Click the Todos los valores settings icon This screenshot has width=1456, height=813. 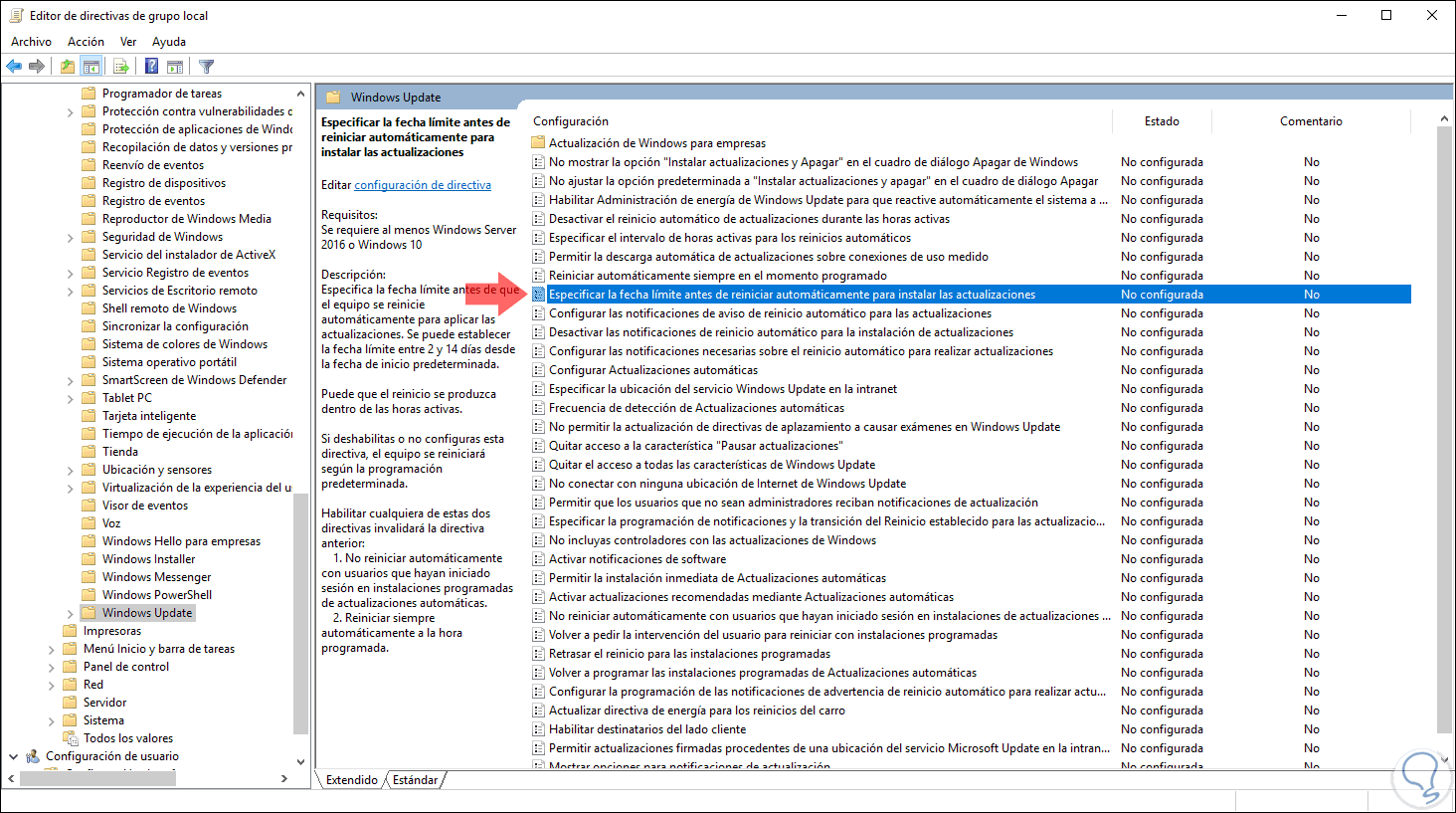click(x=71, y=738)
